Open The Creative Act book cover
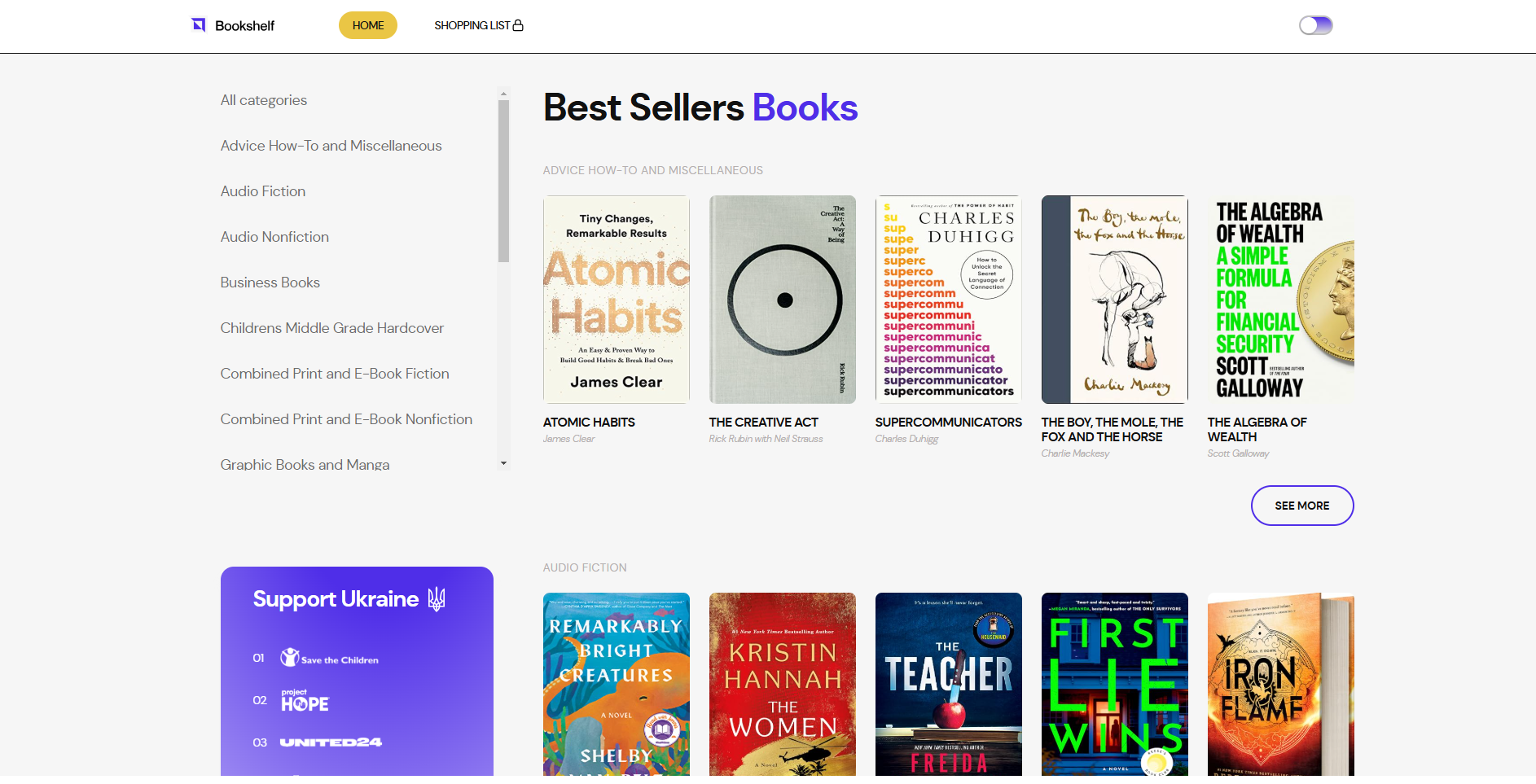 783,300
